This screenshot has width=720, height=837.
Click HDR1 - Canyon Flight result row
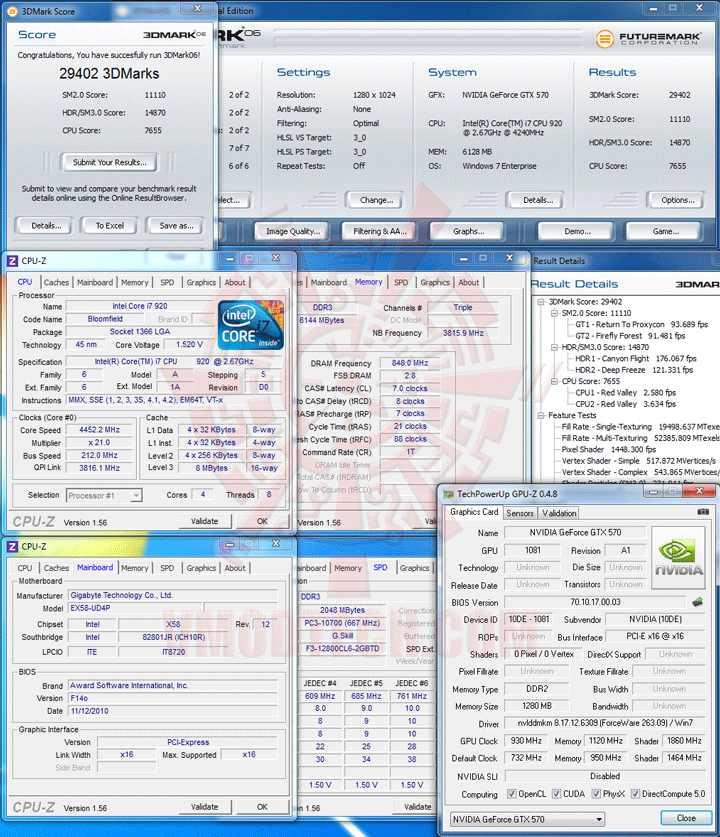click(635, 359)
